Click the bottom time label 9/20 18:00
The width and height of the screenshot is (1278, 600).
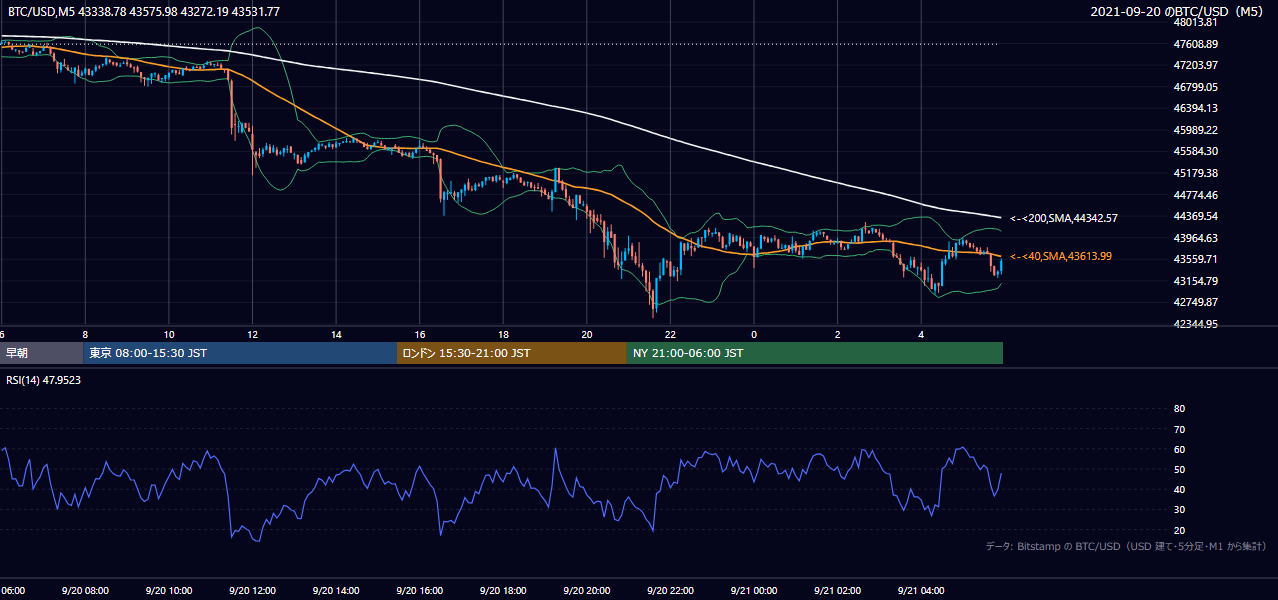[x=502, y=591]
